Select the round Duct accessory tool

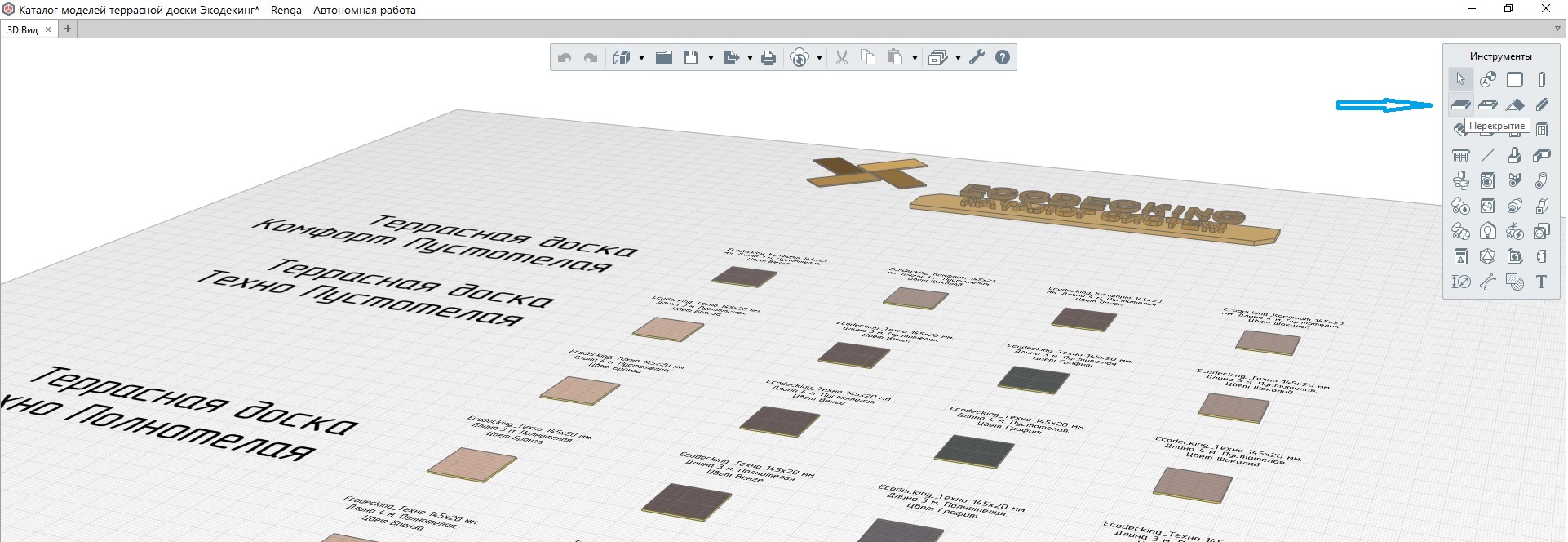click(x=1515, y=206)
